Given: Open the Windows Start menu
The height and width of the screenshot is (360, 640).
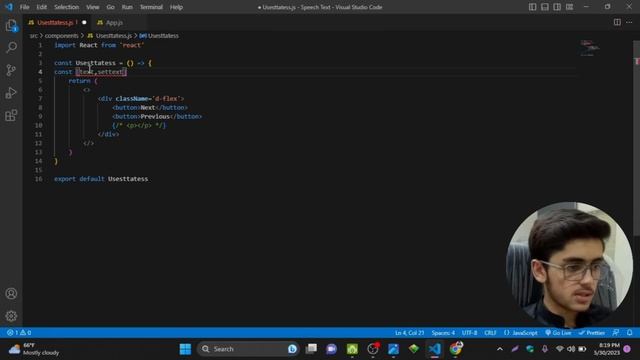Looking at the screenshot, I should (x=185, y=349).
